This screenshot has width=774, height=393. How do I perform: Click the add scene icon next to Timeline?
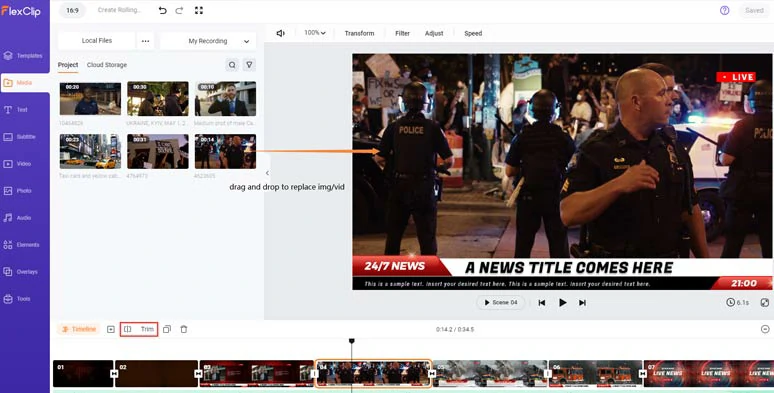click(111, 329)
